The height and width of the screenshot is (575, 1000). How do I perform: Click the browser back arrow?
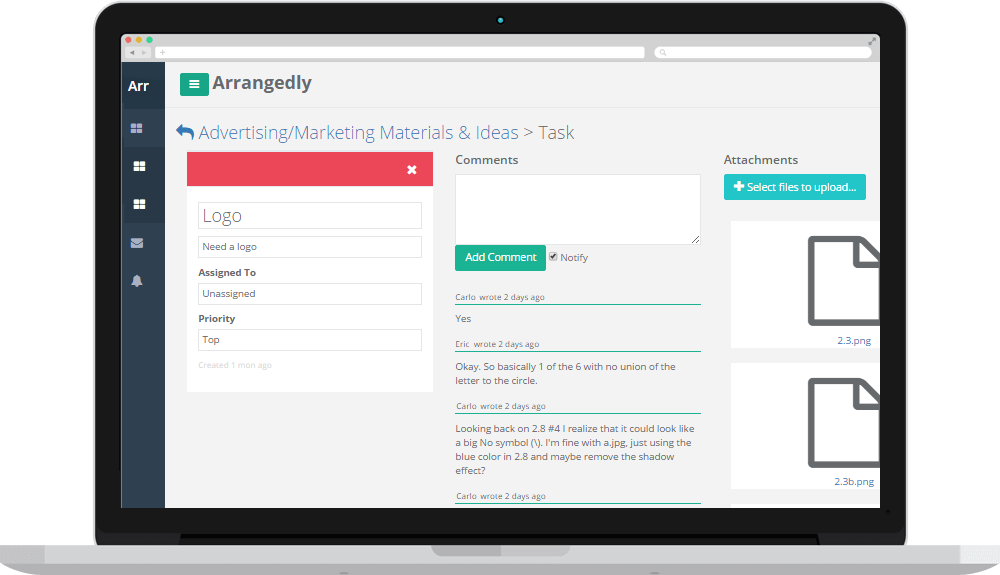pos(132,52)
